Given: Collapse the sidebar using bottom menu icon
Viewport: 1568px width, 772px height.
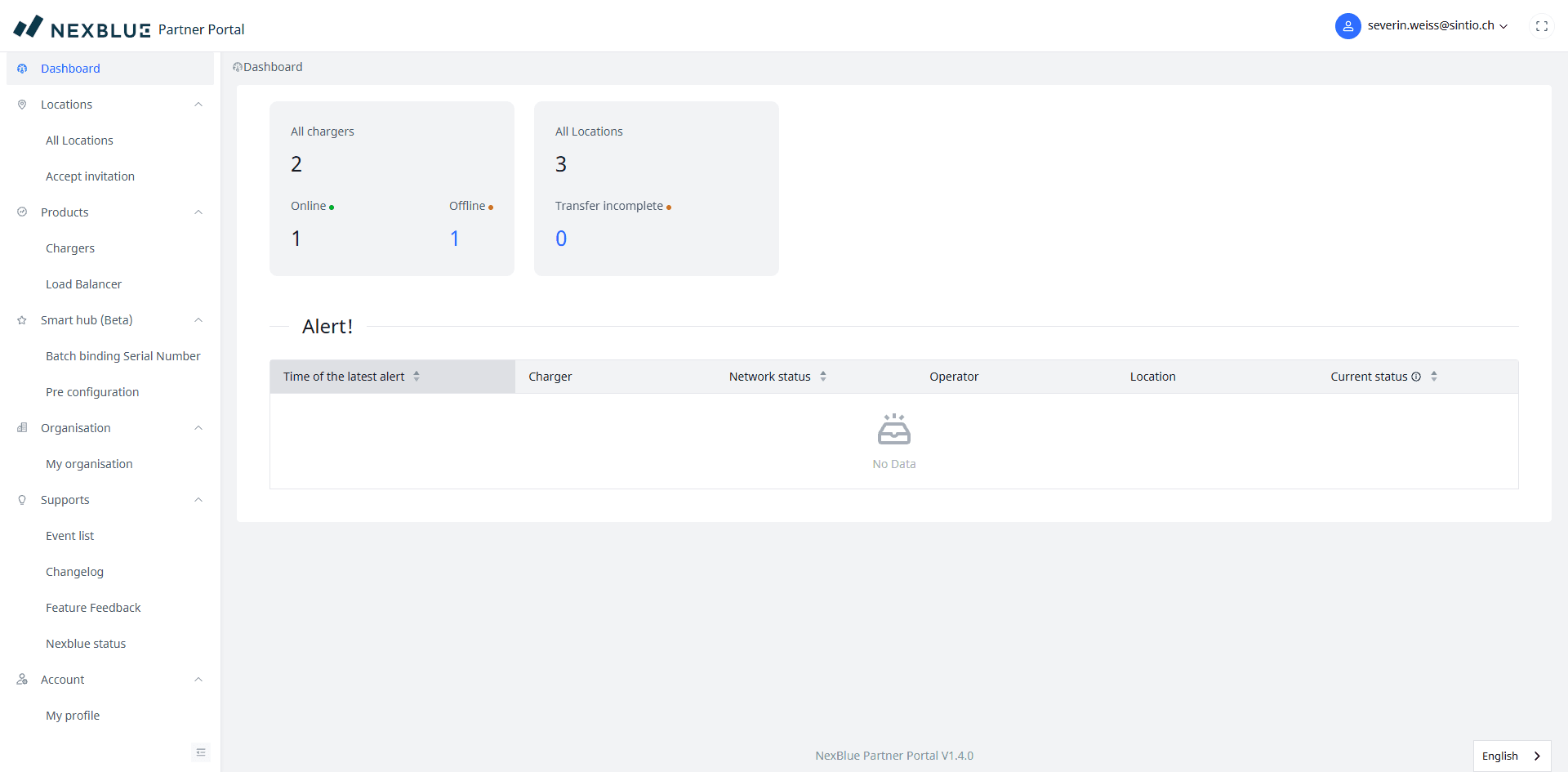Looking at the screenshot, I should coord(201,752).
